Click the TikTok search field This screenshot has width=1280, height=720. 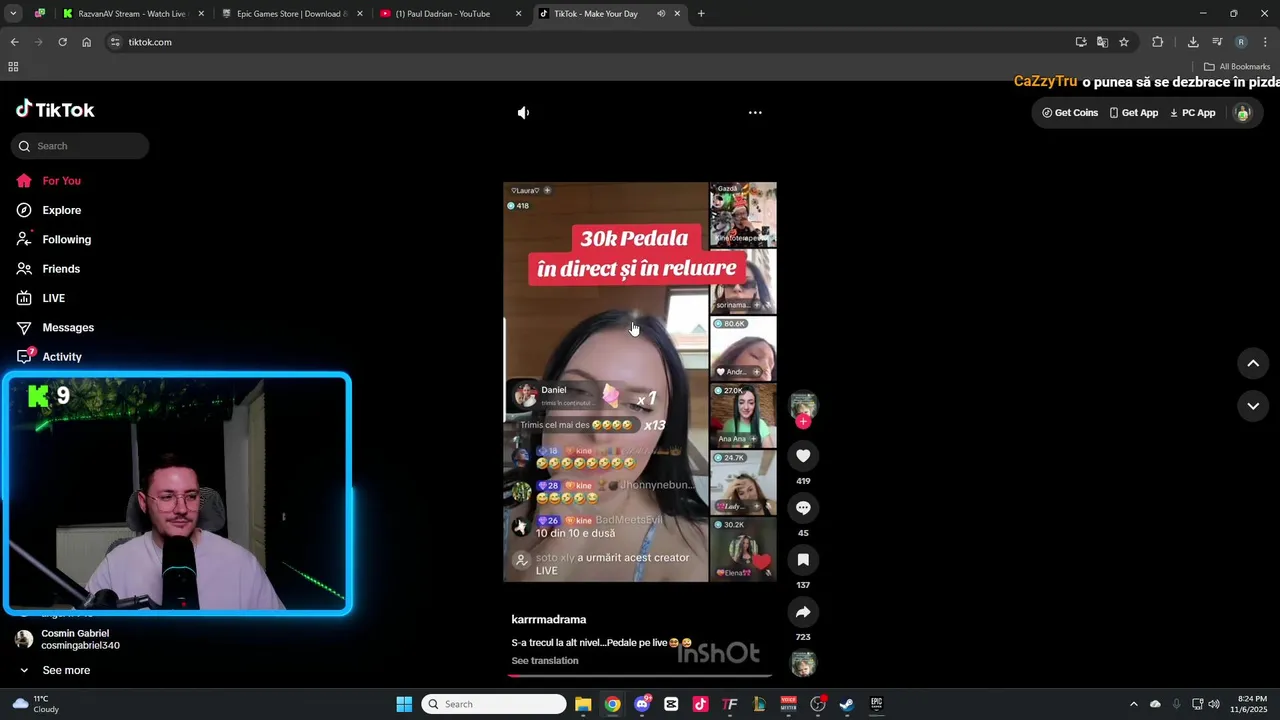(x=80, y=146)
